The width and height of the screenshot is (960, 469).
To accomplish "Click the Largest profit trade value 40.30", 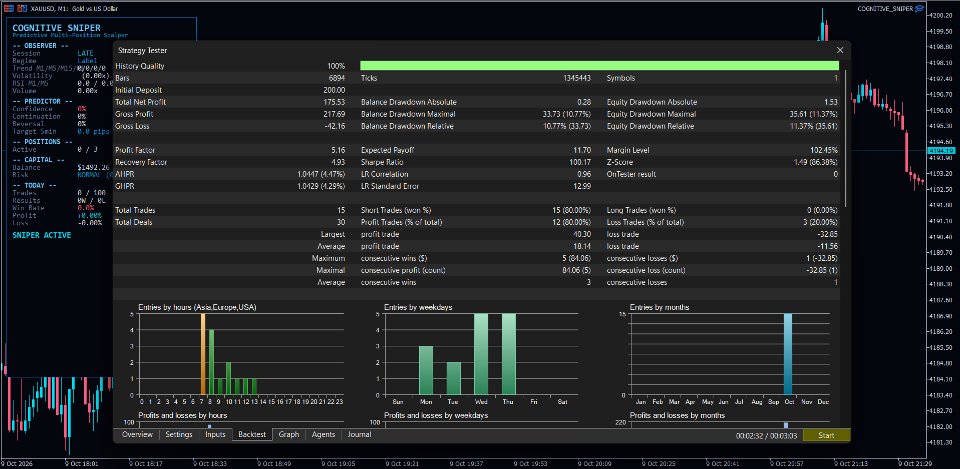I will pyautogui.click(x=582, y=234).
